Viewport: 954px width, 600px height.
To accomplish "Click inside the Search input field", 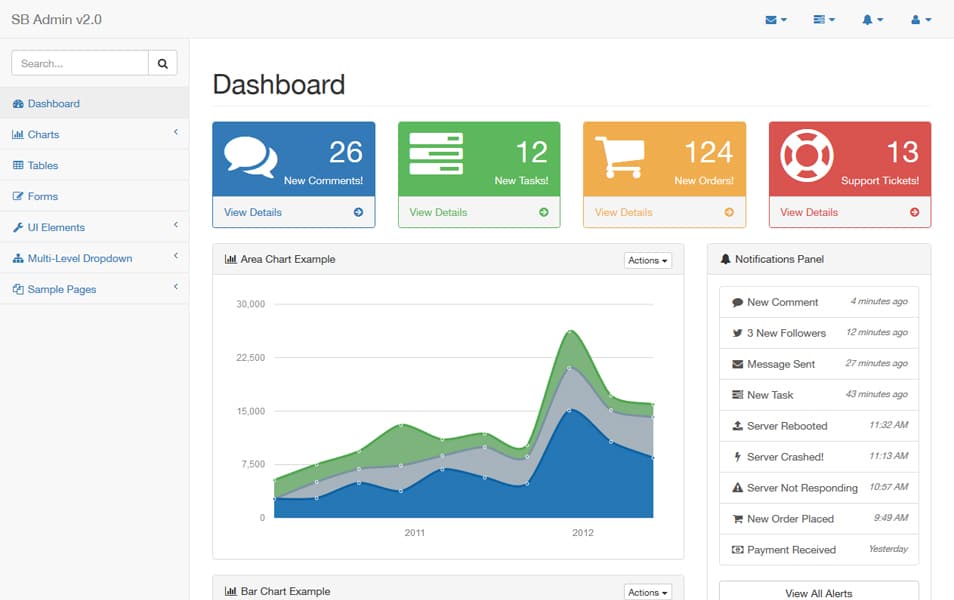I will 80,62.
